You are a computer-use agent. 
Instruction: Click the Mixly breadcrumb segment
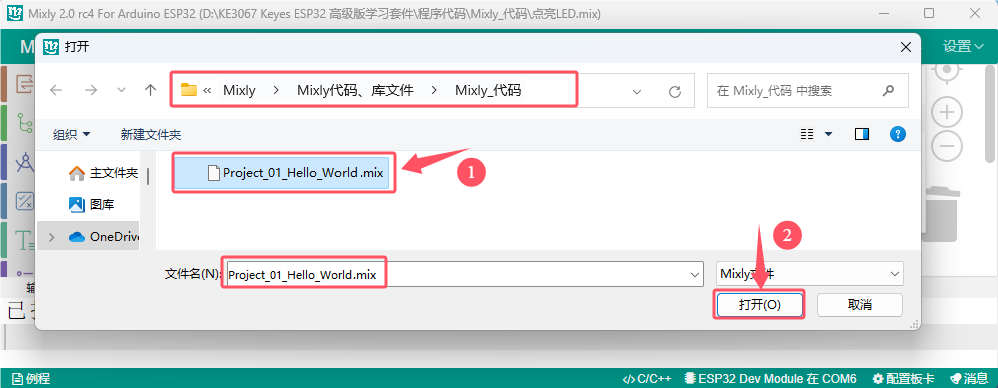coord(239,91)
